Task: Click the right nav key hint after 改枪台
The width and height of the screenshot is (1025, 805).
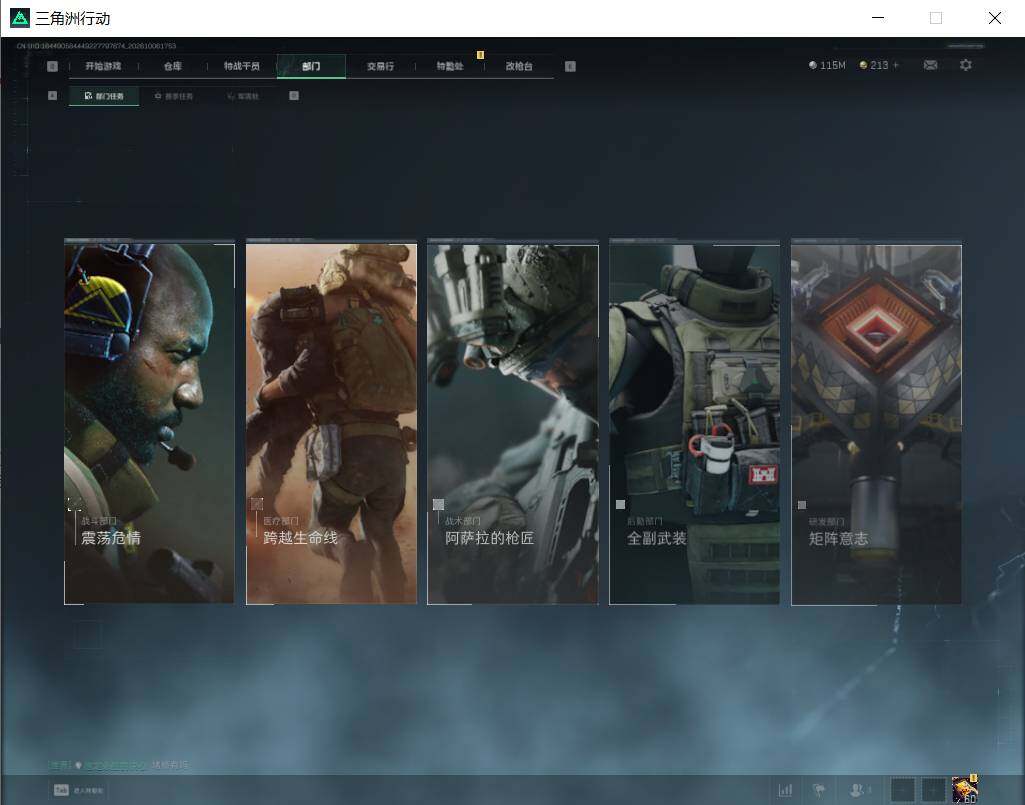Action: click(x=570, y=66)
